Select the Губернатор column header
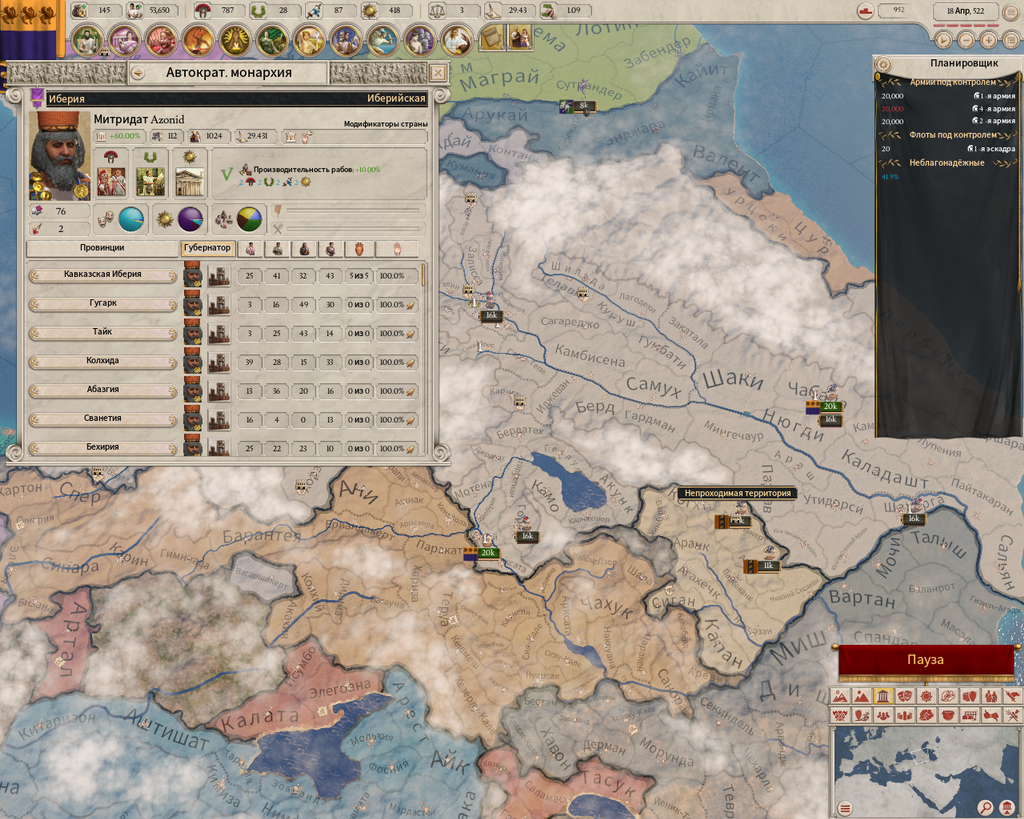This screenshot has width=1024, height=819. tap(207, 248)
